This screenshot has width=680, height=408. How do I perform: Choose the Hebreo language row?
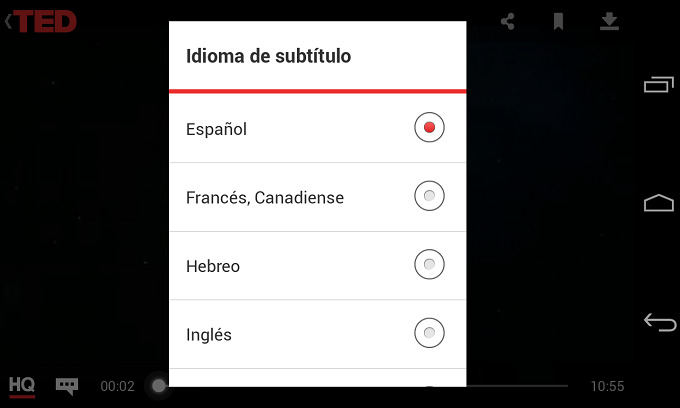tap(300, 266)
